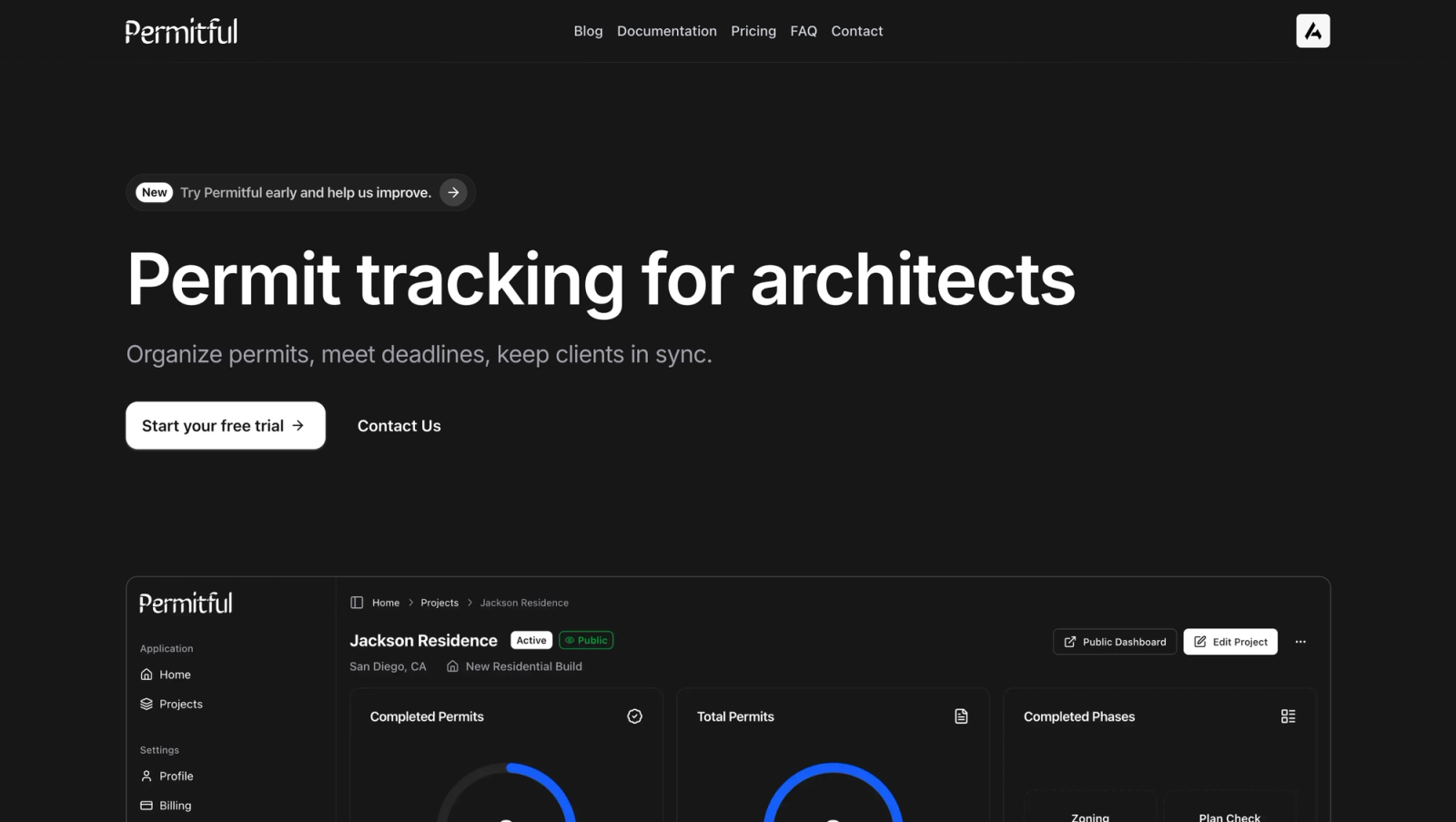
Task: Click the Active status badge
Action: [x=531, y=640]
